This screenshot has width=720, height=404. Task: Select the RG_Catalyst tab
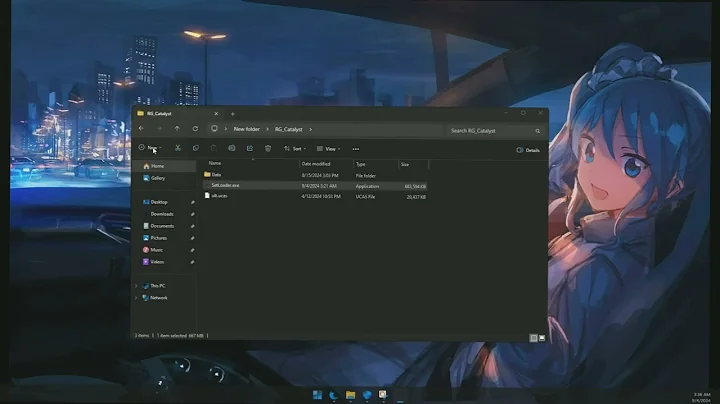coord(178,113)
